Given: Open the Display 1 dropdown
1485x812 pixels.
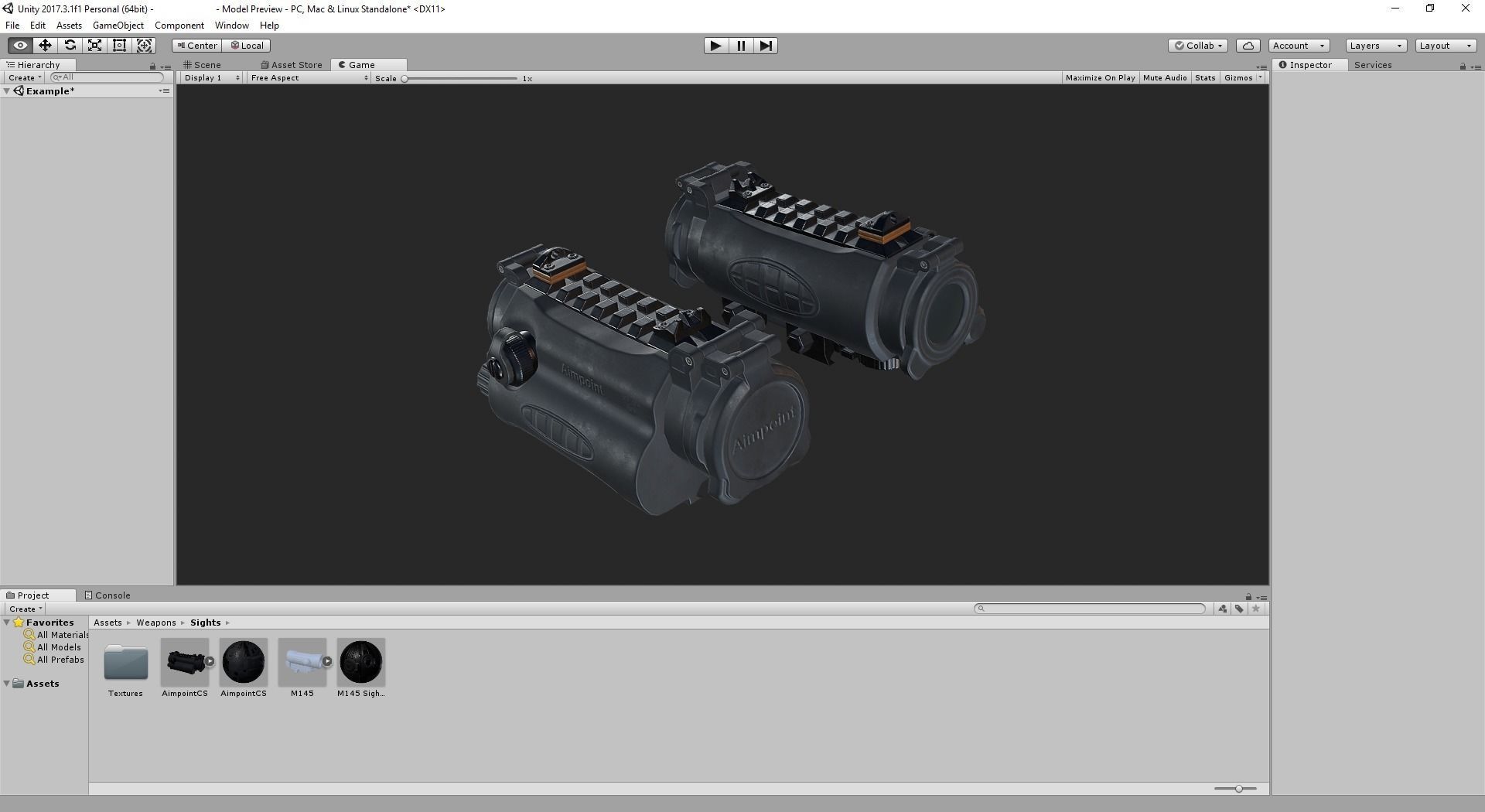Looking at the screenshot, I should coord(211,78).
